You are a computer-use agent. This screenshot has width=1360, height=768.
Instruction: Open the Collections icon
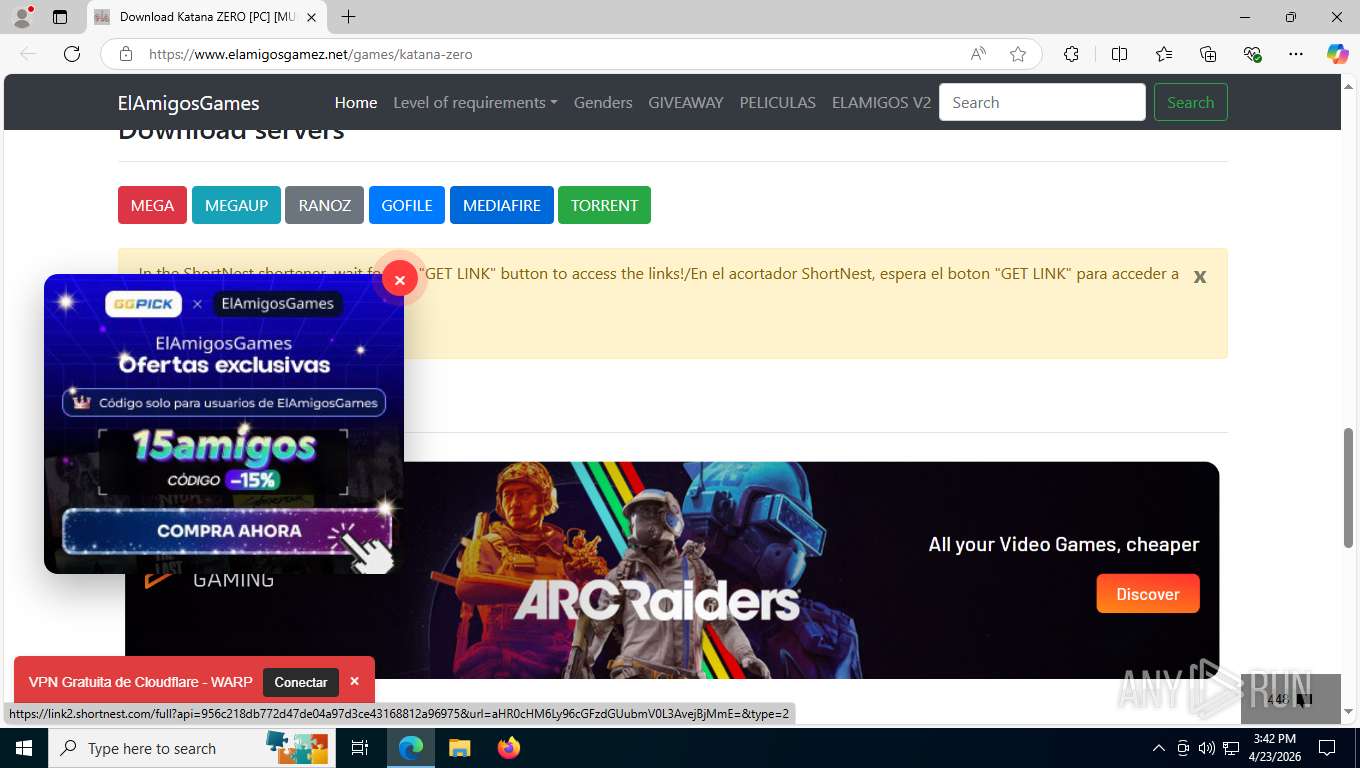click(1208, 54)
